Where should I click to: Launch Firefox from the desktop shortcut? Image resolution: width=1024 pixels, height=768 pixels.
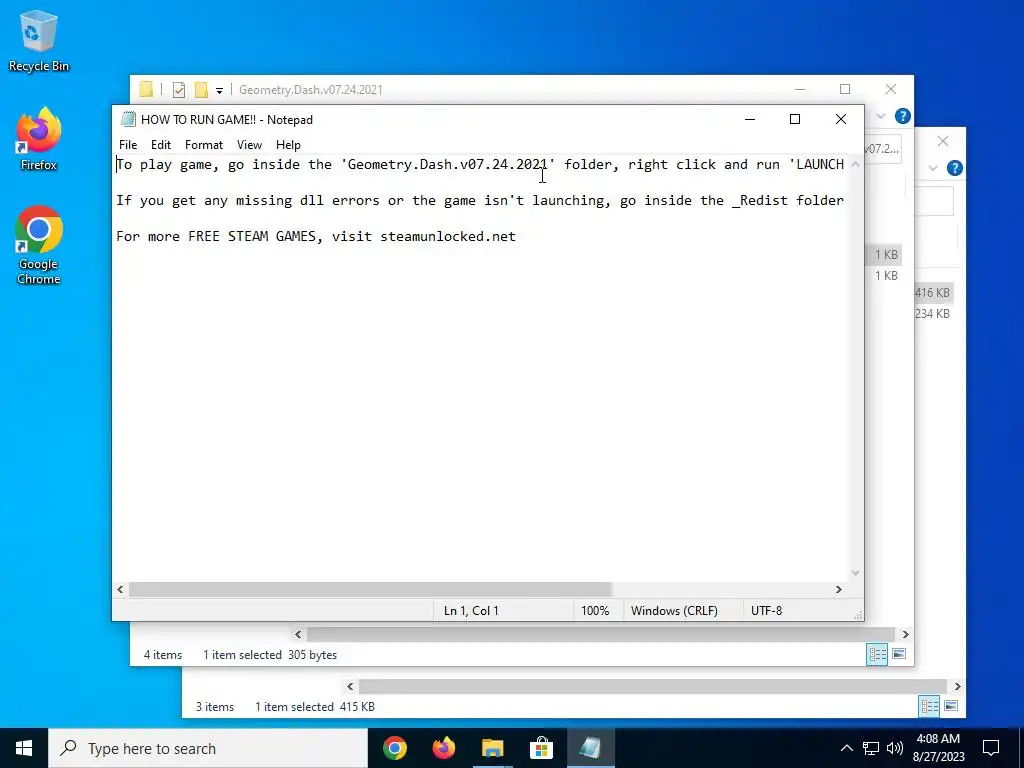[39, 139]
